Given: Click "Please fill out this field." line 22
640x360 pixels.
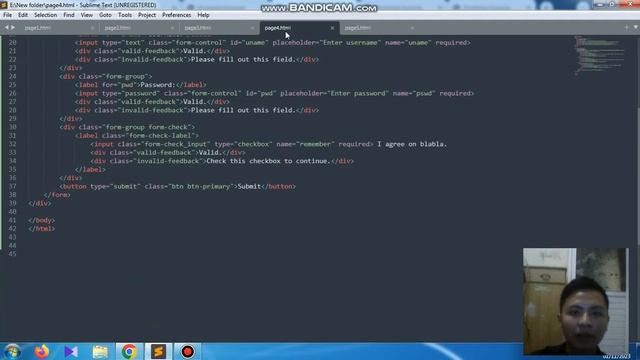Looking at the screenshot, I should pos(243,60).
